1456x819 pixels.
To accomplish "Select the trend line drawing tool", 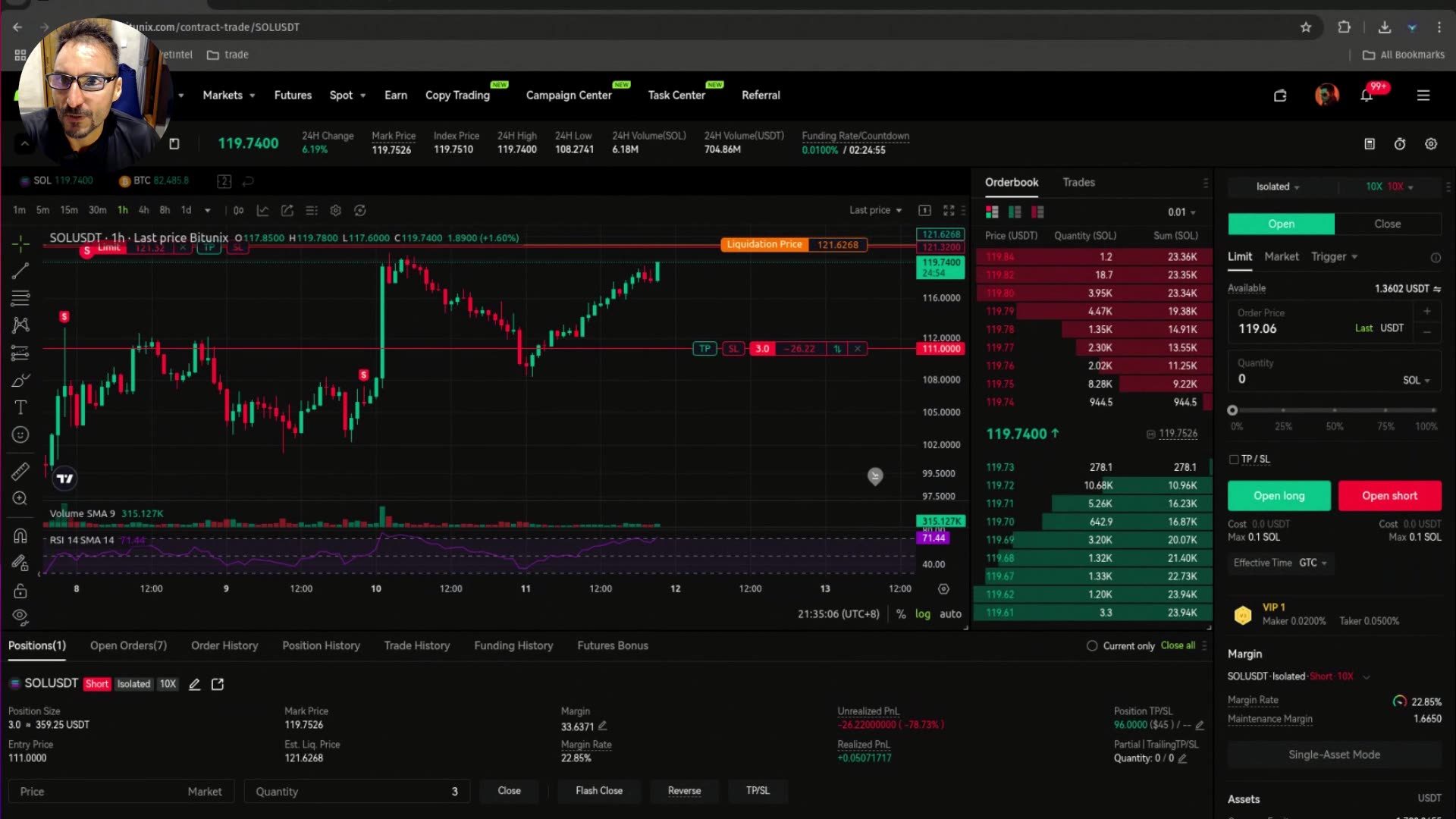I will 20,271.
